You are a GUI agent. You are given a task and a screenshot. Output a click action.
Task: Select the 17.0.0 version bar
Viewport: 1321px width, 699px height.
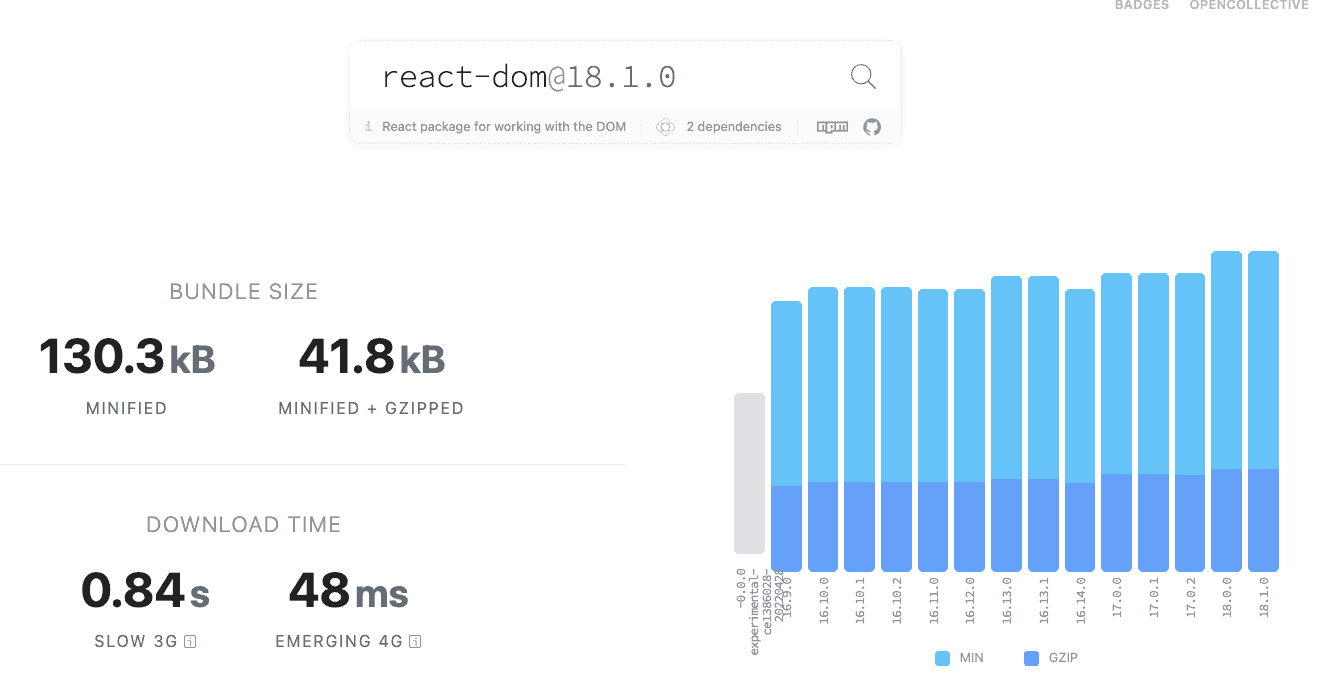point(1117,421)
